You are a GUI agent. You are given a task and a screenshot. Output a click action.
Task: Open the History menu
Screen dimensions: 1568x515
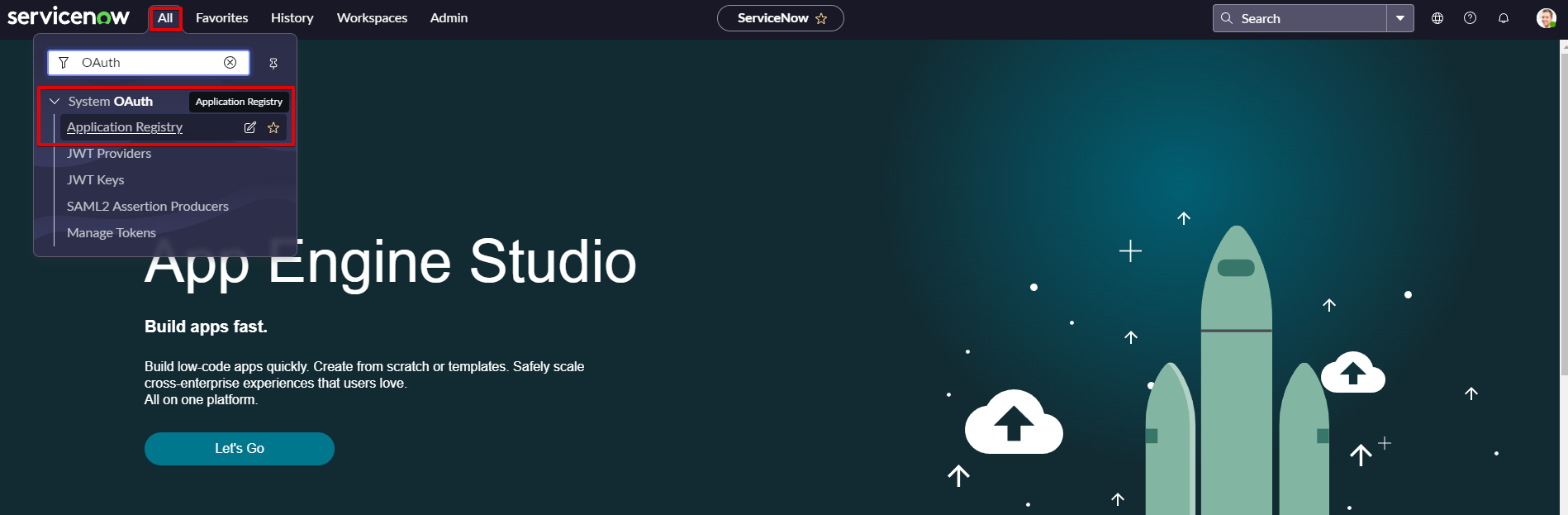pos(292,18)
